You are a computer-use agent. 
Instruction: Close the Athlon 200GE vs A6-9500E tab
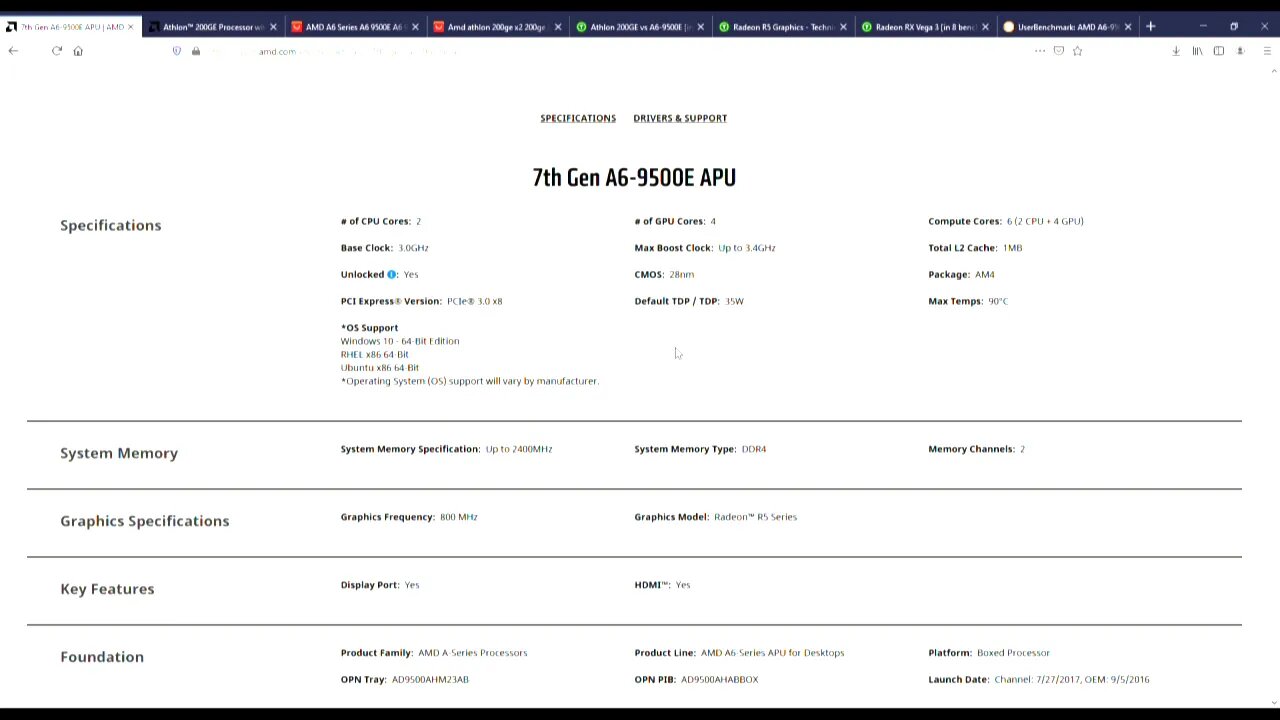[x=700, y=27]
